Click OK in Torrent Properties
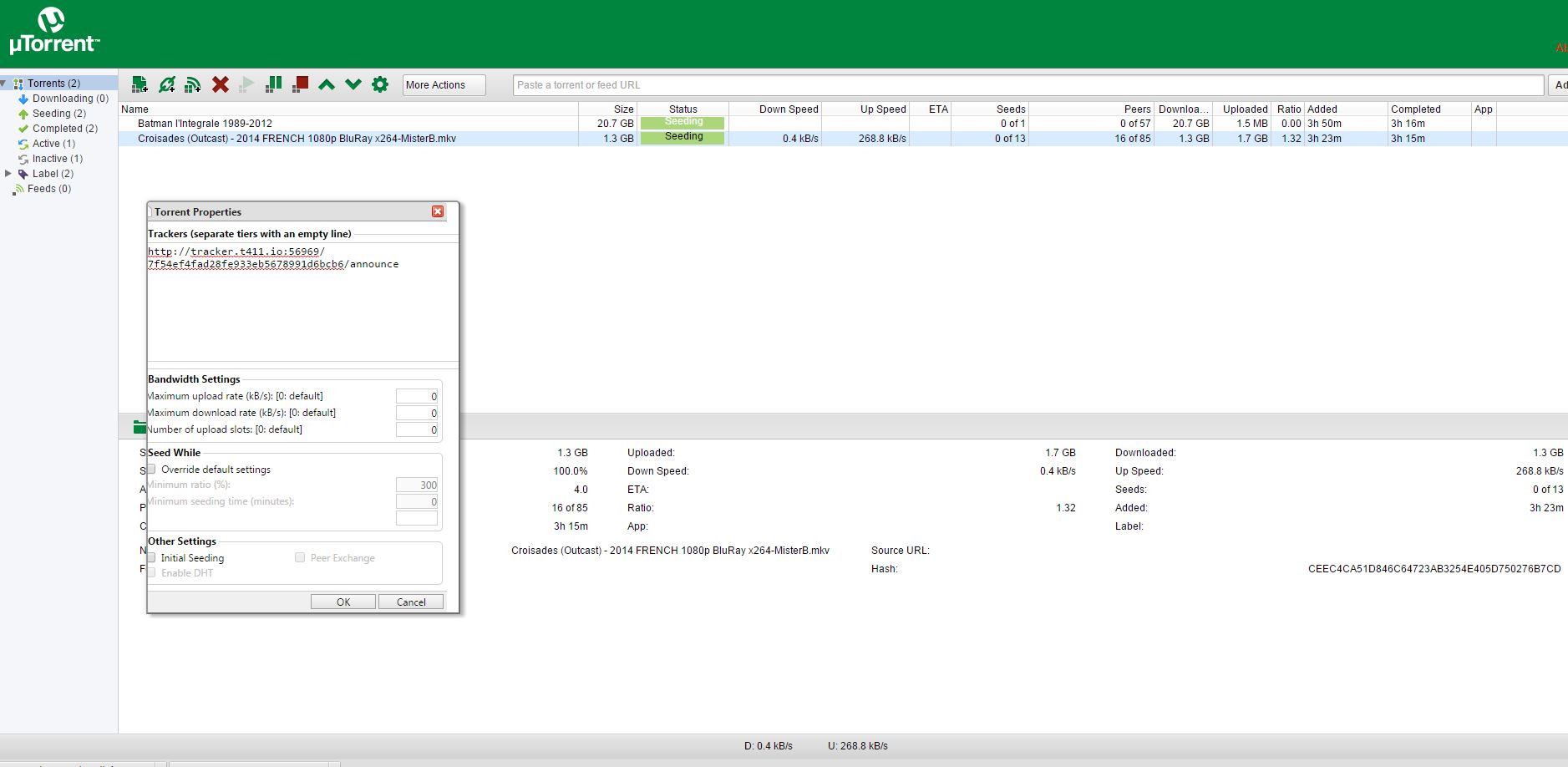The height and width of the screenshot is (767, 1568). (343, 602)
